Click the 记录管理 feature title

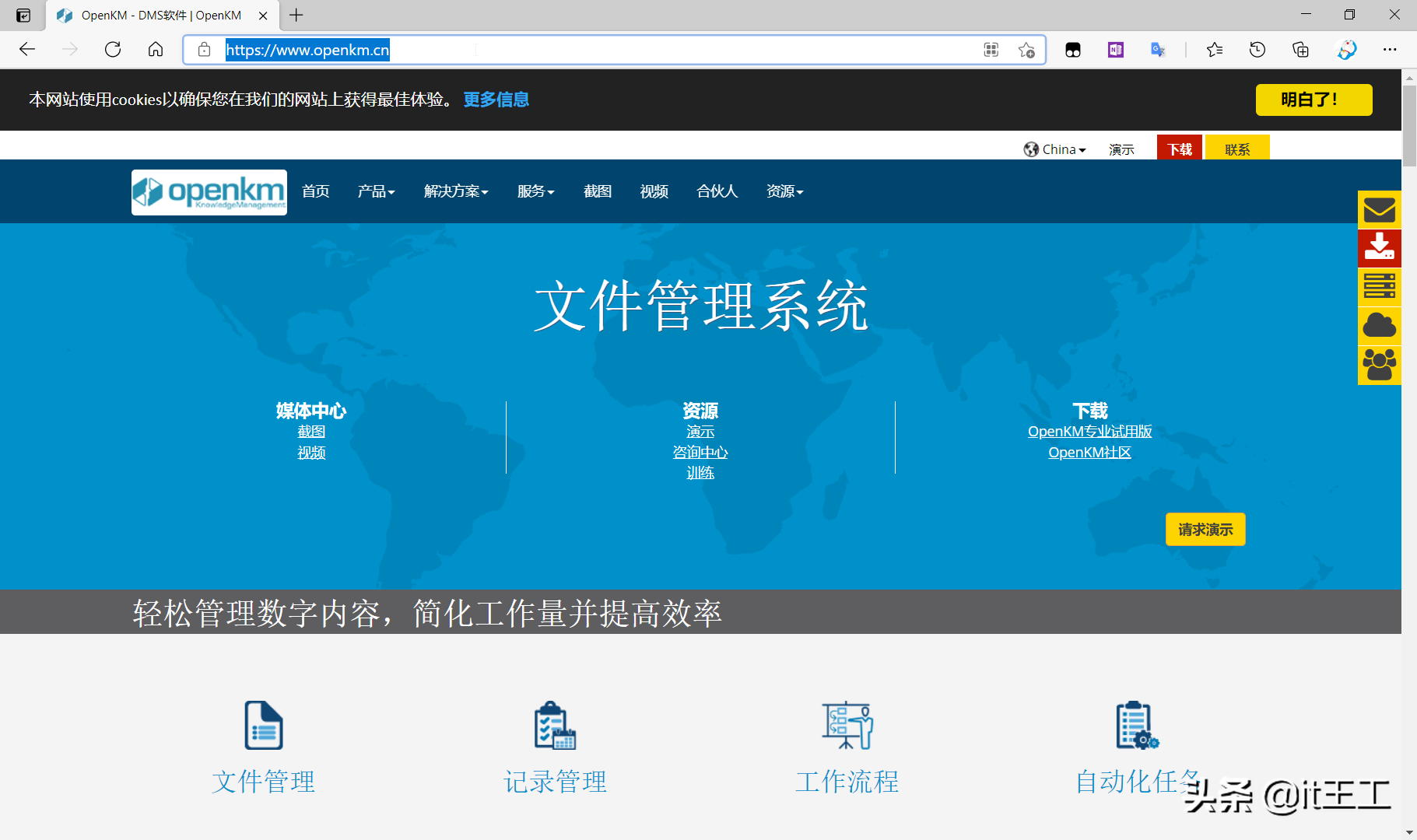(x=555, y=782)
